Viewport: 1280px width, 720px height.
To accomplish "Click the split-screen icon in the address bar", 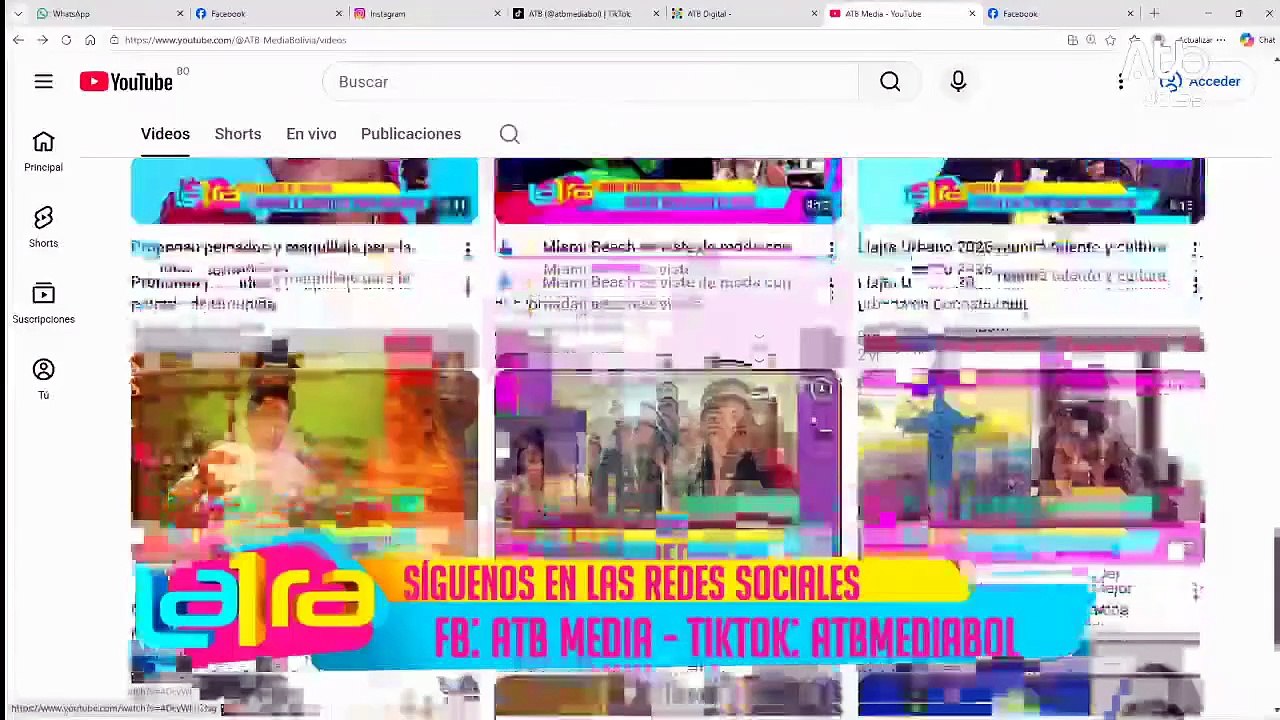I will tap(1072, 40).
